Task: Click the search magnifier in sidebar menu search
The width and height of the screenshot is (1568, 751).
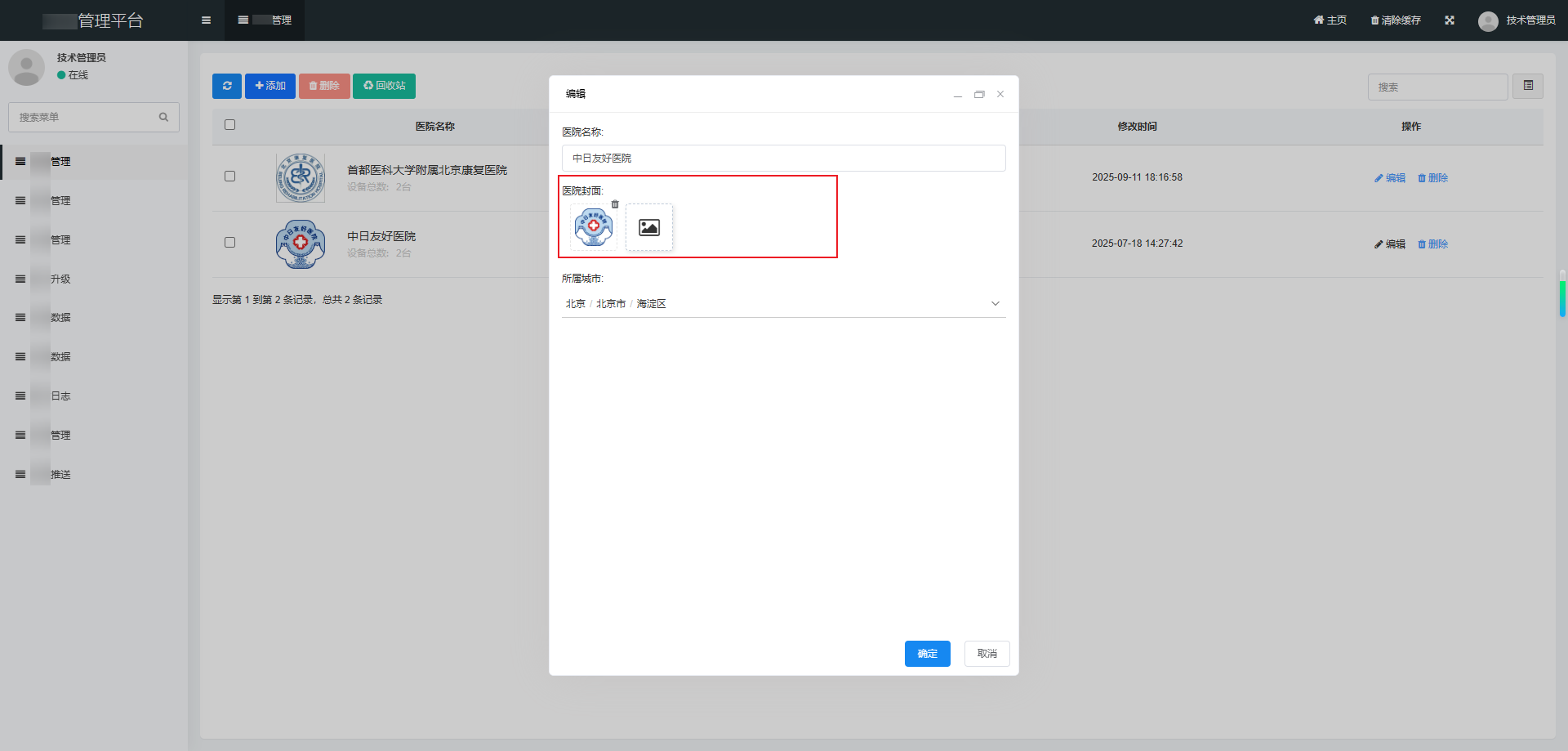Action: pos(163,117)
